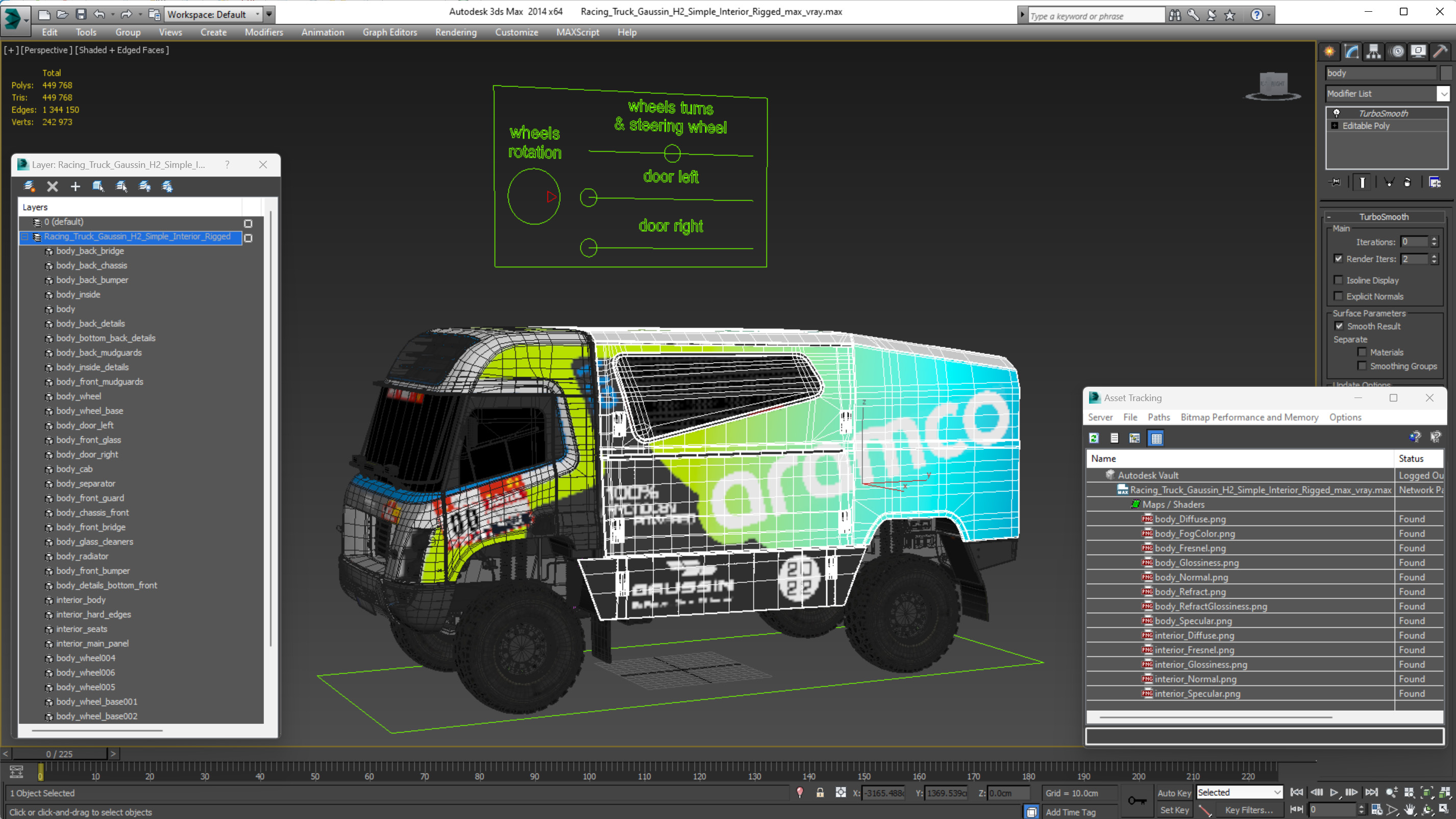This screenshot has height=819, width=1456.
Task: Open the Help question mark dropdown arrow
Action: (1268, 15)
